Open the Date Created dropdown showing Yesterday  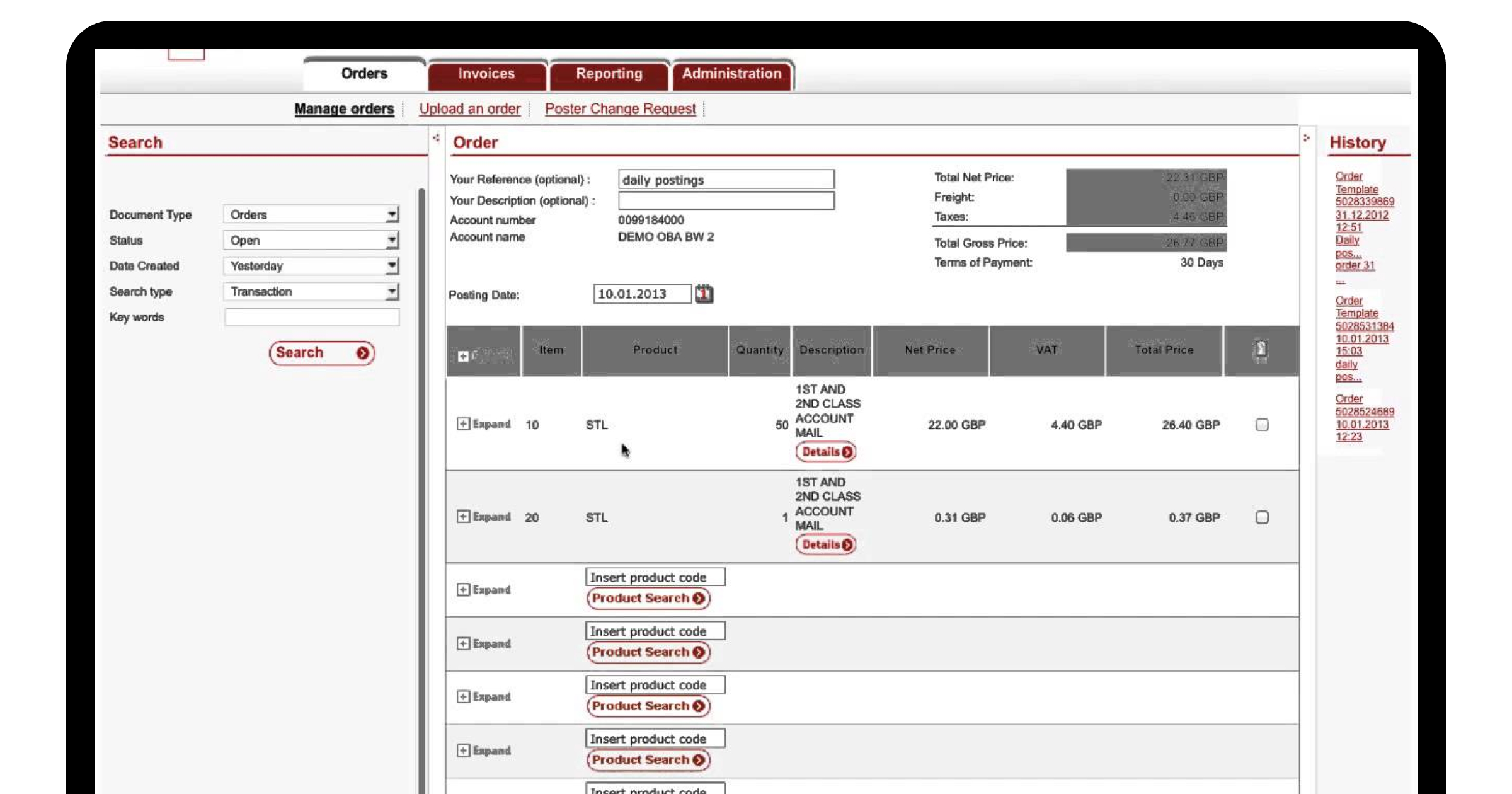(392, 265)
